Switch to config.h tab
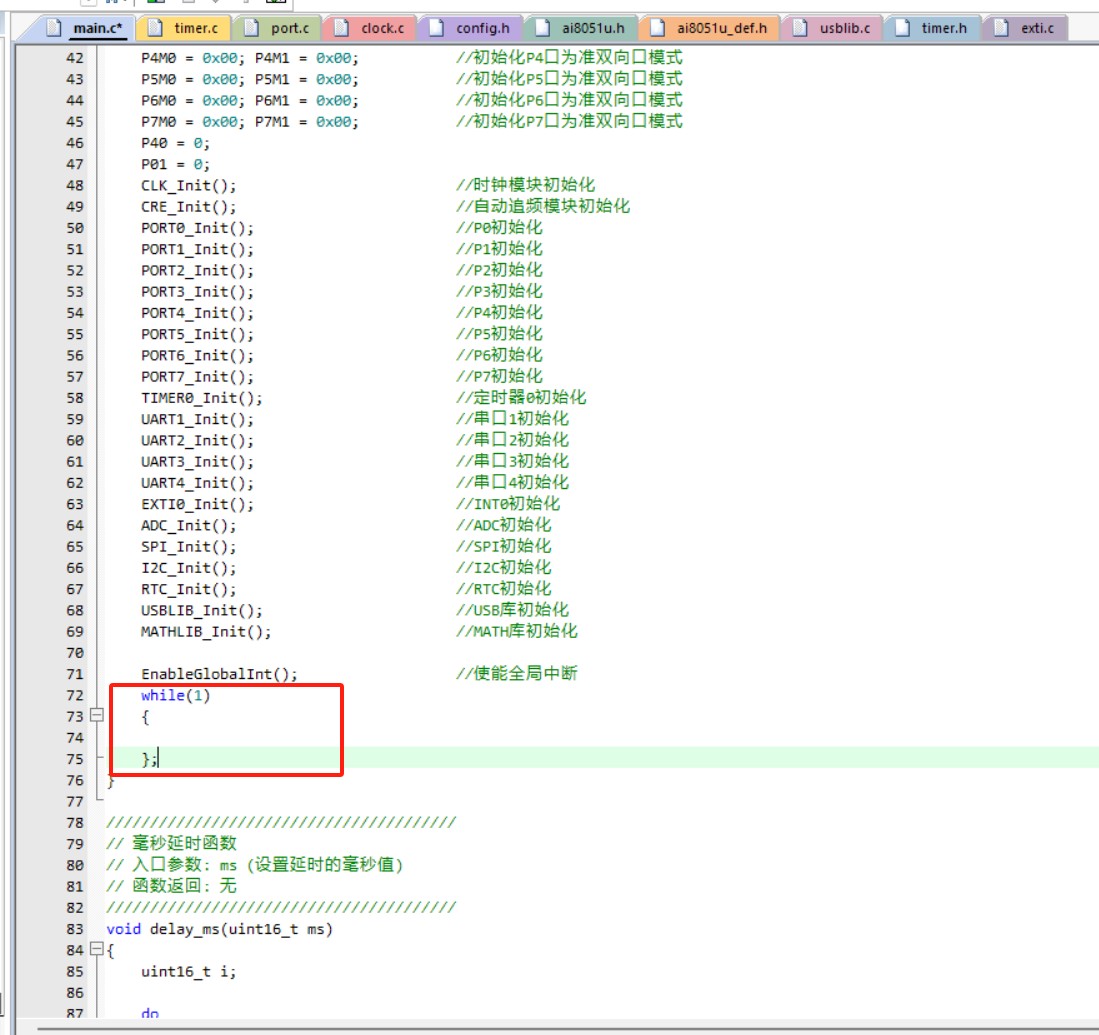Viewport: 1099px width, 1035px height. tap(482, 28)
